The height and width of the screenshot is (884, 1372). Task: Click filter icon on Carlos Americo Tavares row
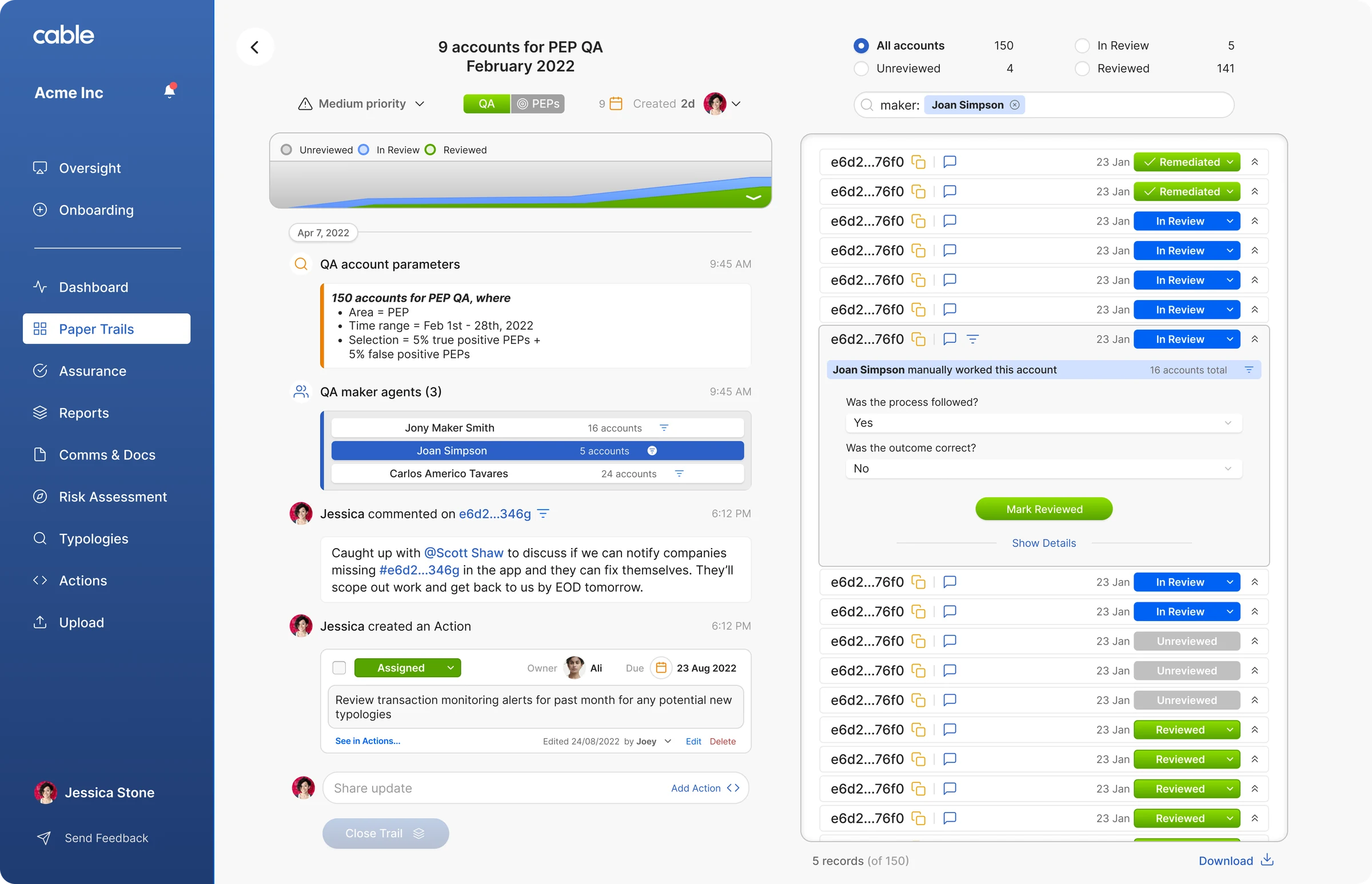click(679, 474)
